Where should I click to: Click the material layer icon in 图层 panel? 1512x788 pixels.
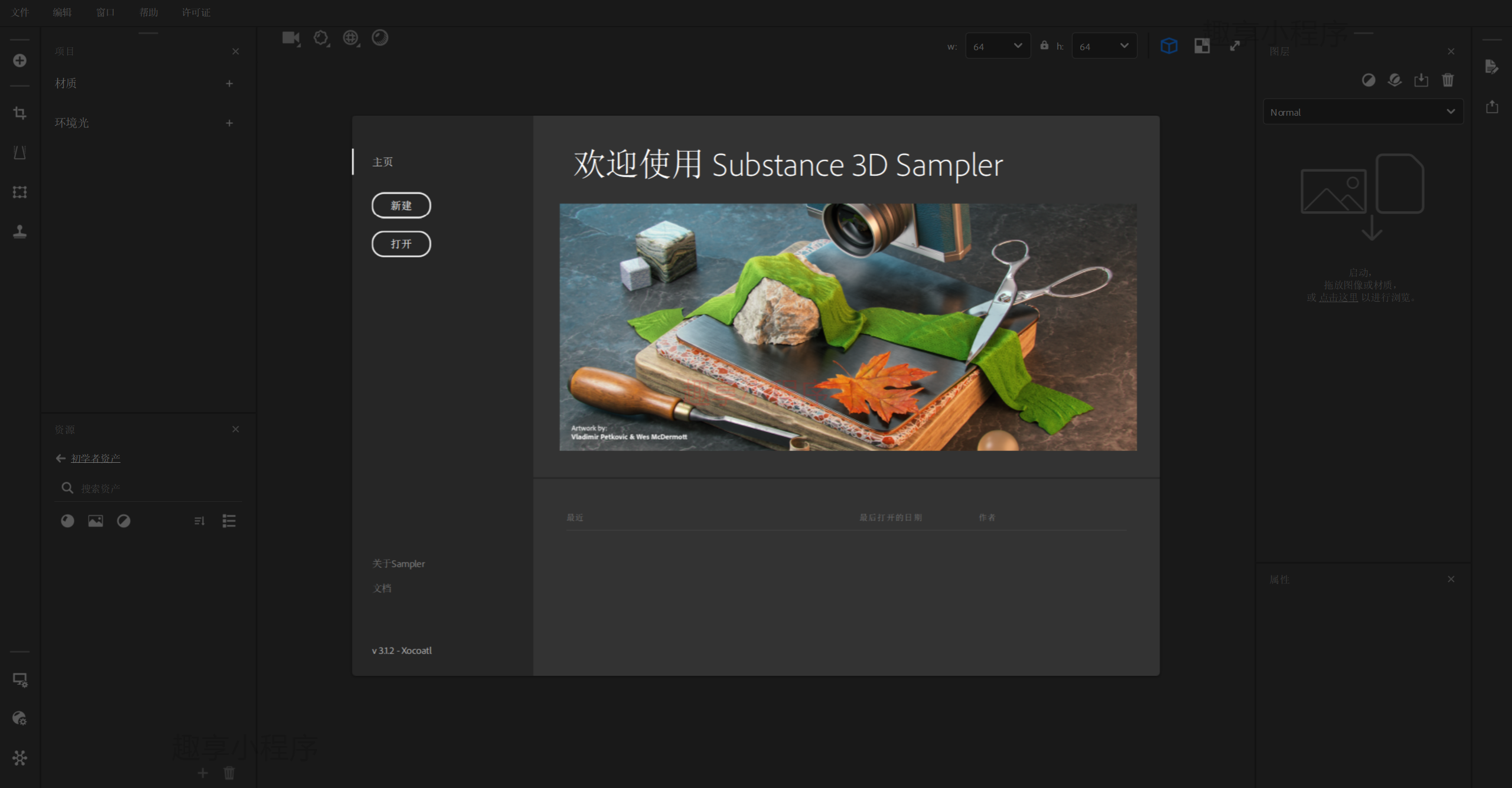(x=1395, y=80)
